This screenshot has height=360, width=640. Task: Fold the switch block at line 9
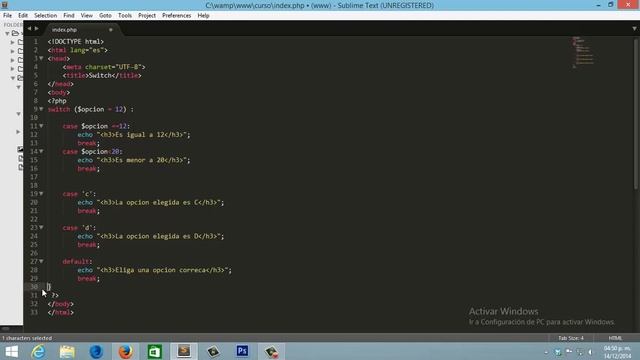(x=41, y=109)
